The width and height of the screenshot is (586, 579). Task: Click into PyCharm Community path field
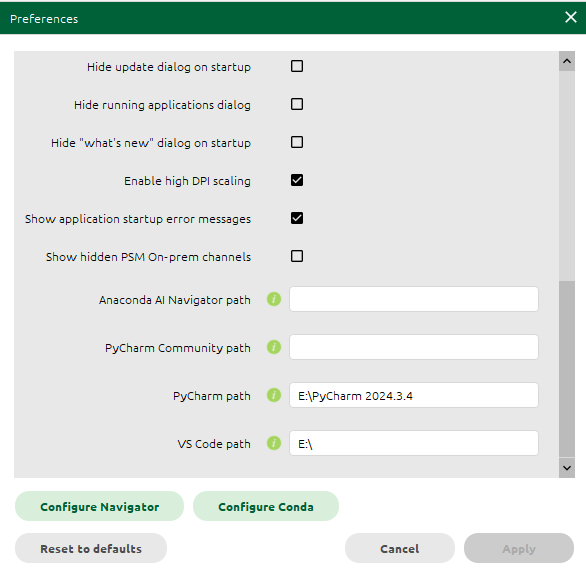414,347
